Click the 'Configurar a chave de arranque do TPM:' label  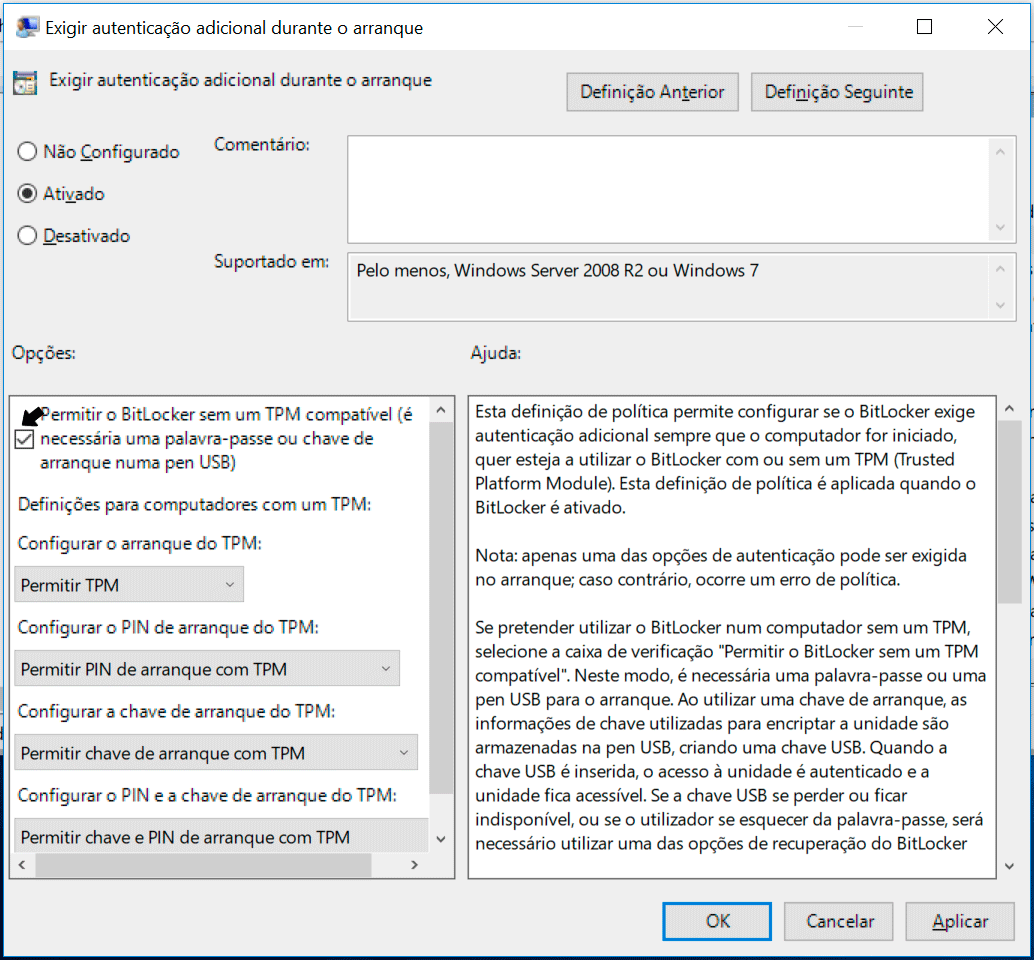[177, 711]
